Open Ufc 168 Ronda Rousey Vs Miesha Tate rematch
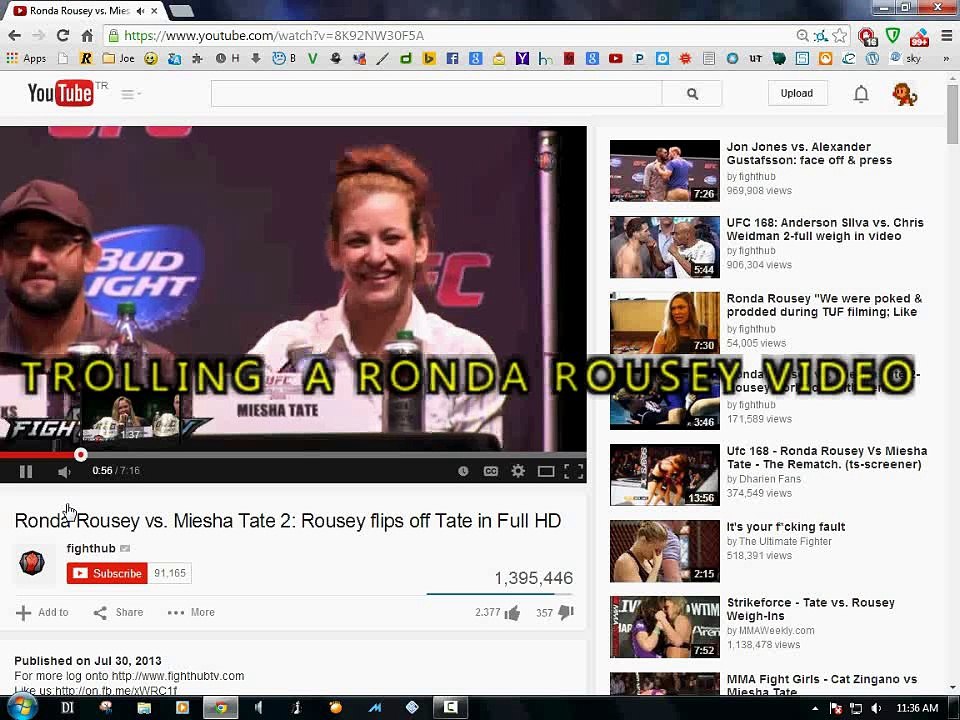This screenshot has width=960, height=720. click(x=827, y=457)
